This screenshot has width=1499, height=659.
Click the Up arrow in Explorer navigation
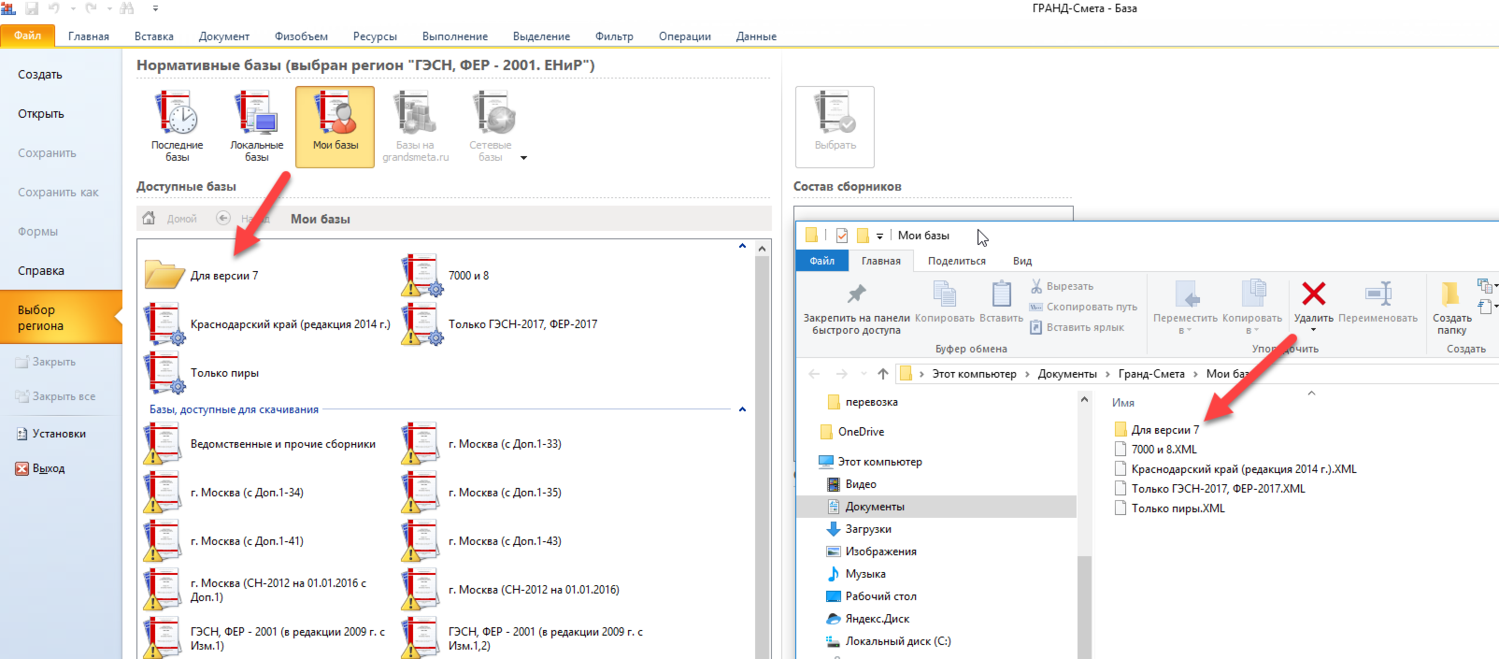pos(882,374)
